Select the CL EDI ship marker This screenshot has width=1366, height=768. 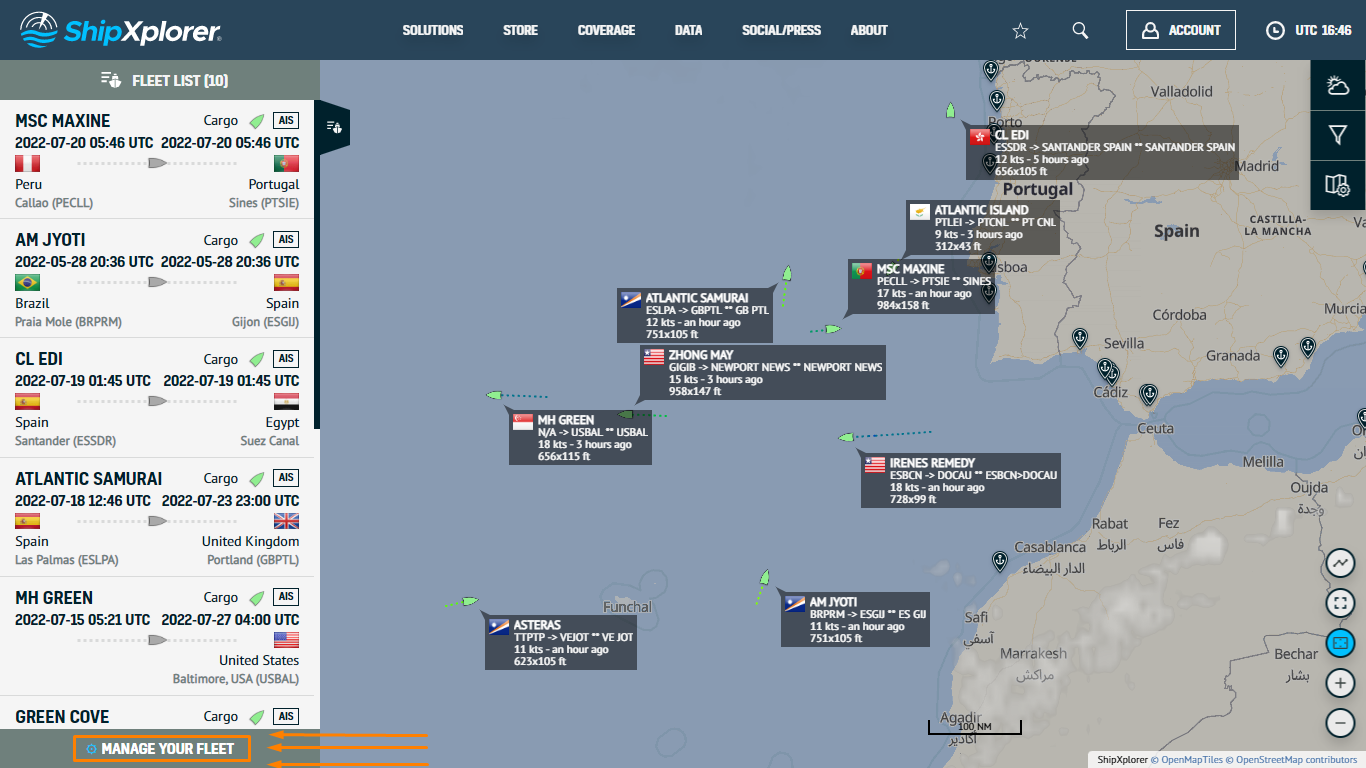(x=950, y=111)
